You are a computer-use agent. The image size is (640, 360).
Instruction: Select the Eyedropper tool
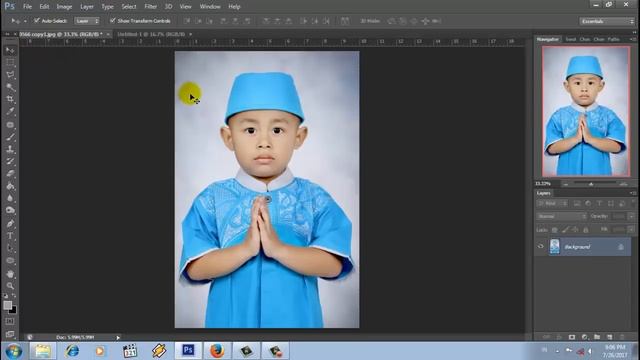point(10,111)
